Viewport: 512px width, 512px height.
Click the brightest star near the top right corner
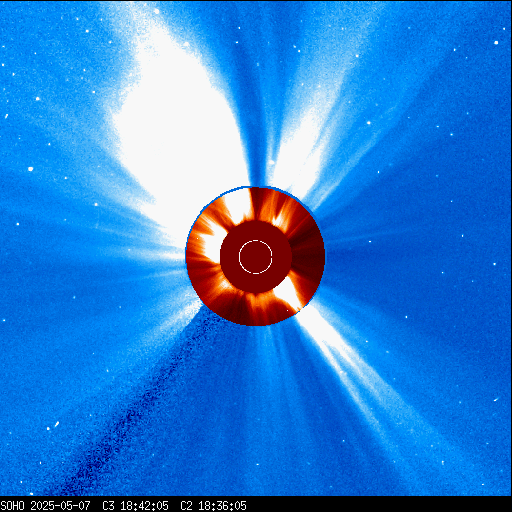(x=496, y=43)
